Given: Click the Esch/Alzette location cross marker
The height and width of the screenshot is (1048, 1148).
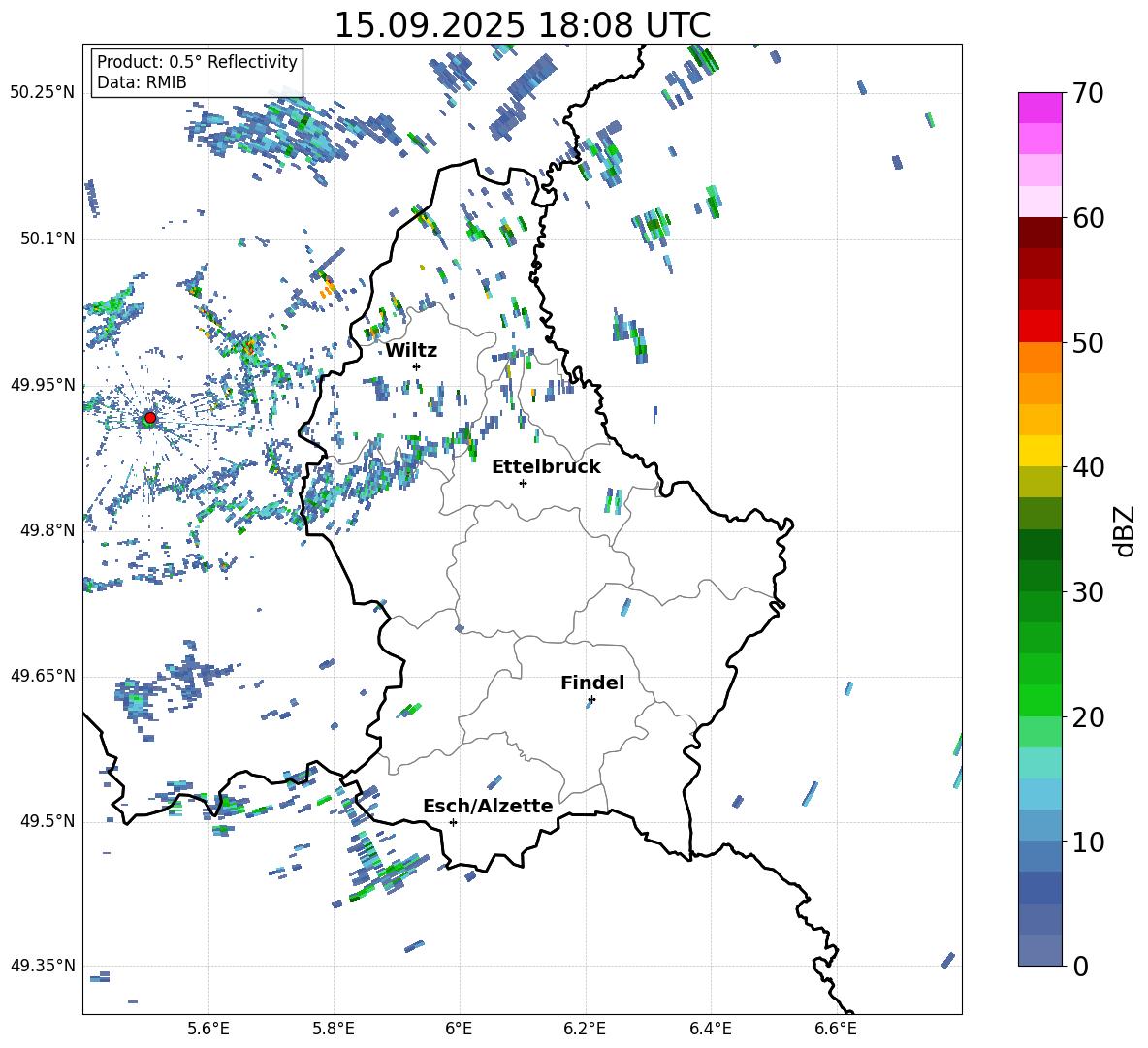Looking at the screenshot, I should click(x=453, y=822).
